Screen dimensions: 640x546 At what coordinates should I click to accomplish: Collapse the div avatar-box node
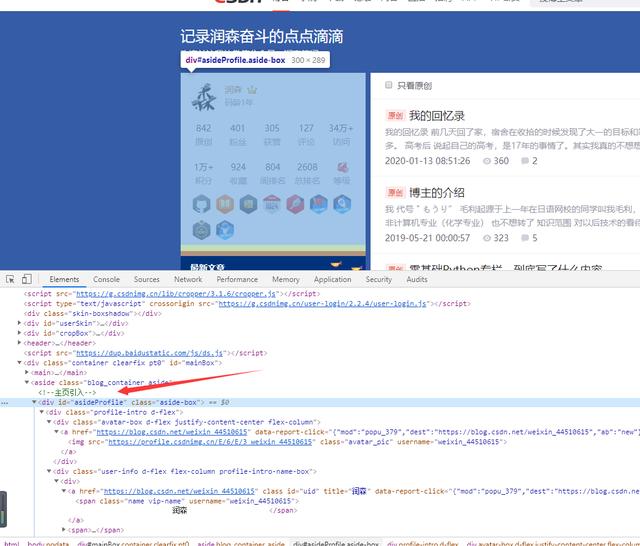pyautogui.click(x=49, y=422)
